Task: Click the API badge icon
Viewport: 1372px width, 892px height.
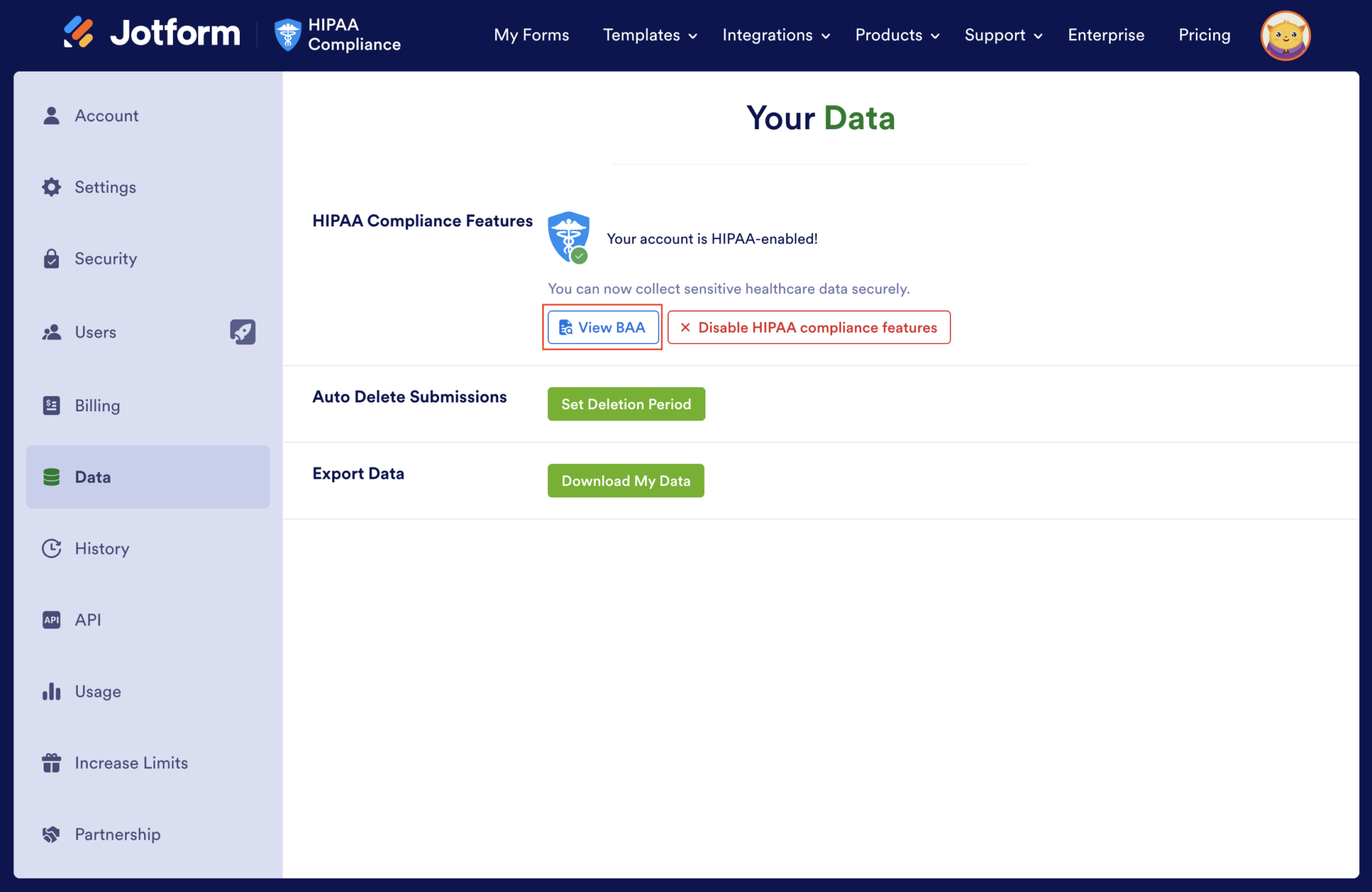Action: pyautogui.click(x=51, y=619)
